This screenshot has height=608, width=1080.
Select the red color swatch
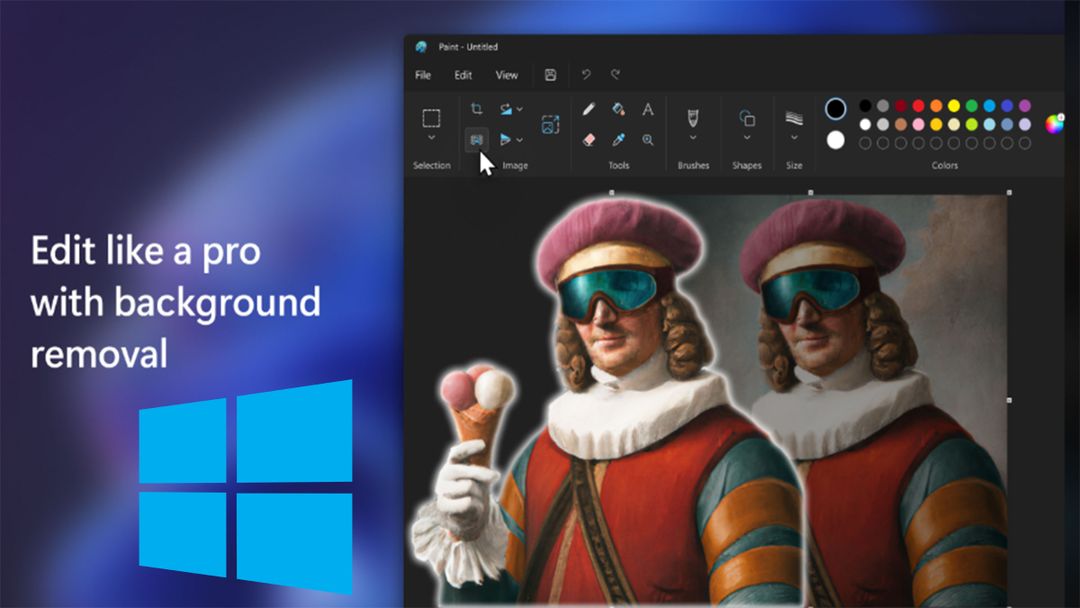tap(917, 106)
